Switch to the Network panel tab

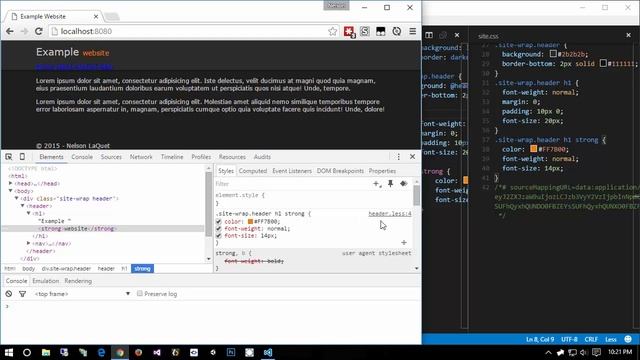(141, 157)
